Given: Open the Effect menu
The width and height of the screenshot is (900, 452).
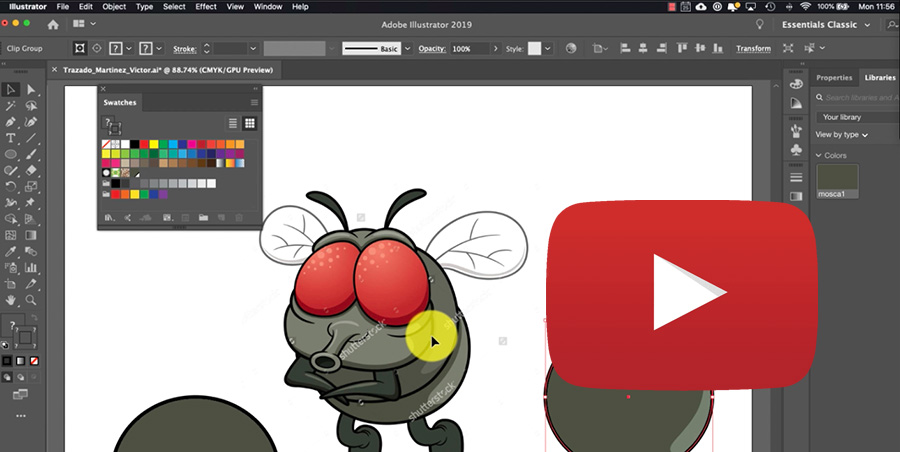Looking at the screenshot, I should (x=206, y=7).
